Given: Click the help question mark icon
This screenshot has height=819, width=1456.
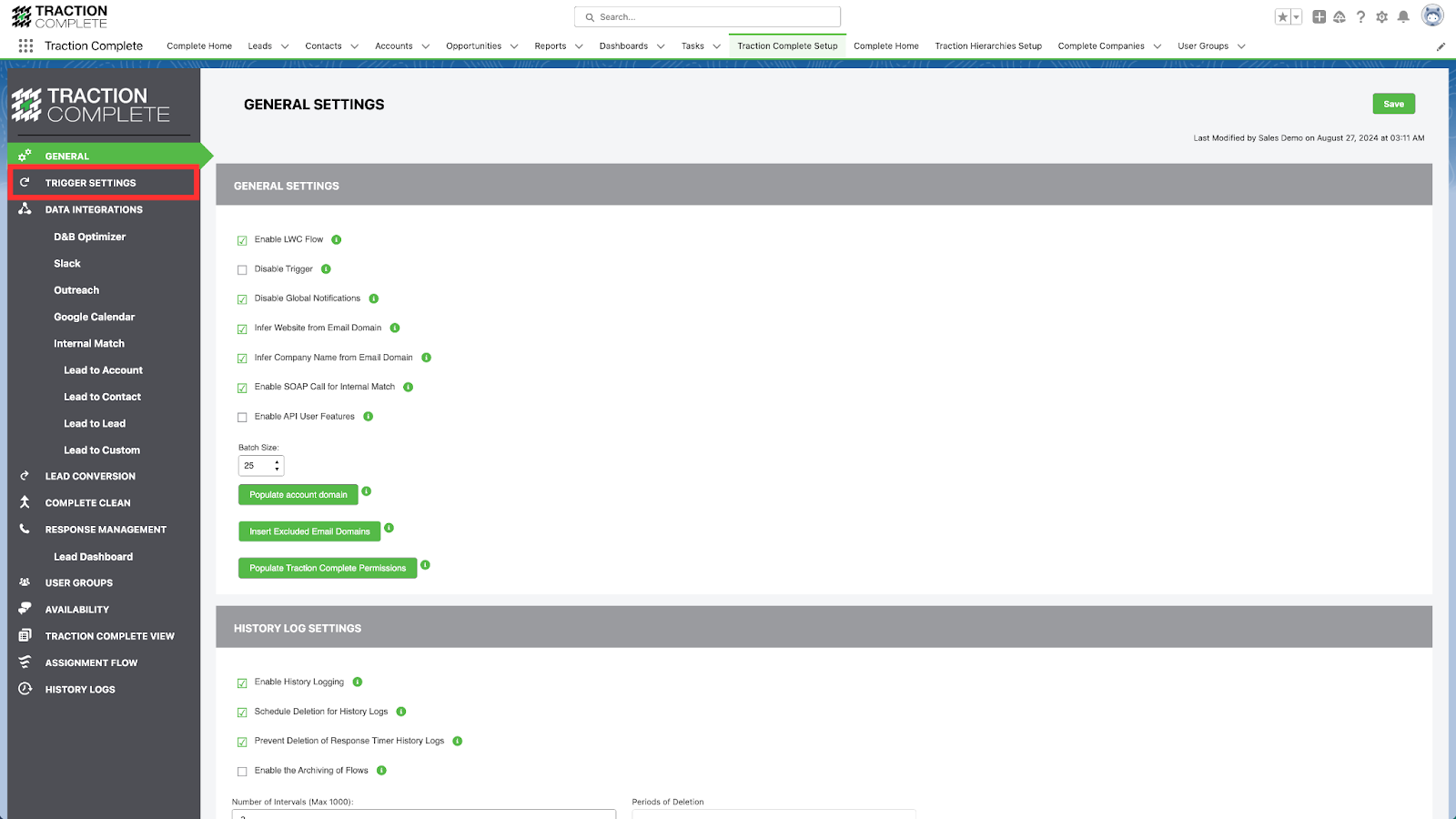Looking at the screenshot, I should [x=1360, y=16].
